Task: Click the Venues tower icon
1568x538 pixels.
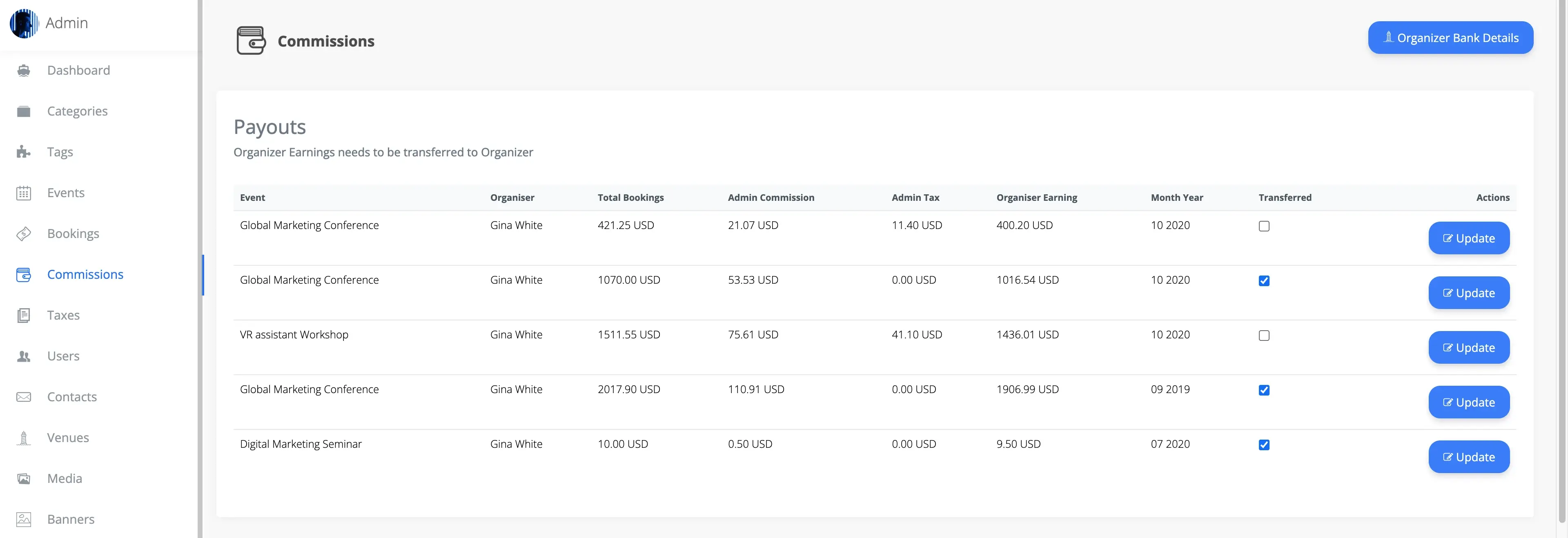Action: 24,438
